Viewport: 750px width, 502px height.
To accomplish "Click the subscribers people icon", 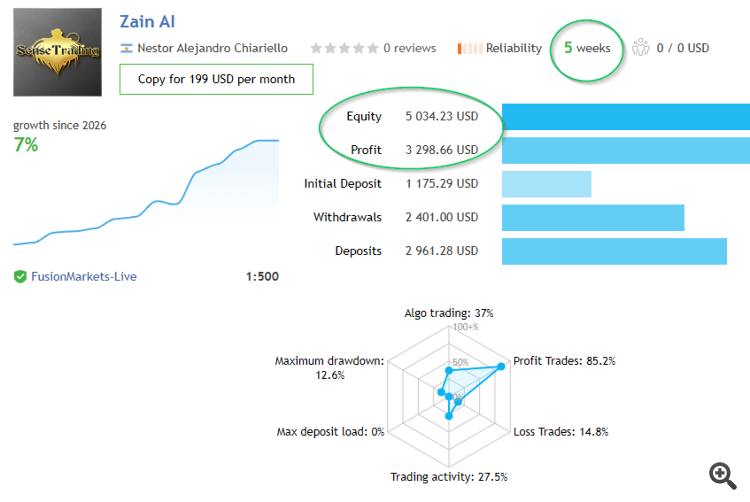I will click(x=641, y=48).
